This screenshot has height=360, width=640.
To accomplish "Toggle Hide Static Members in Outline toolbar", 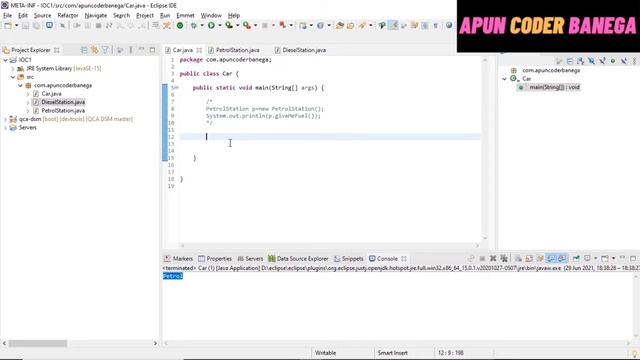I will pos(602,61).
